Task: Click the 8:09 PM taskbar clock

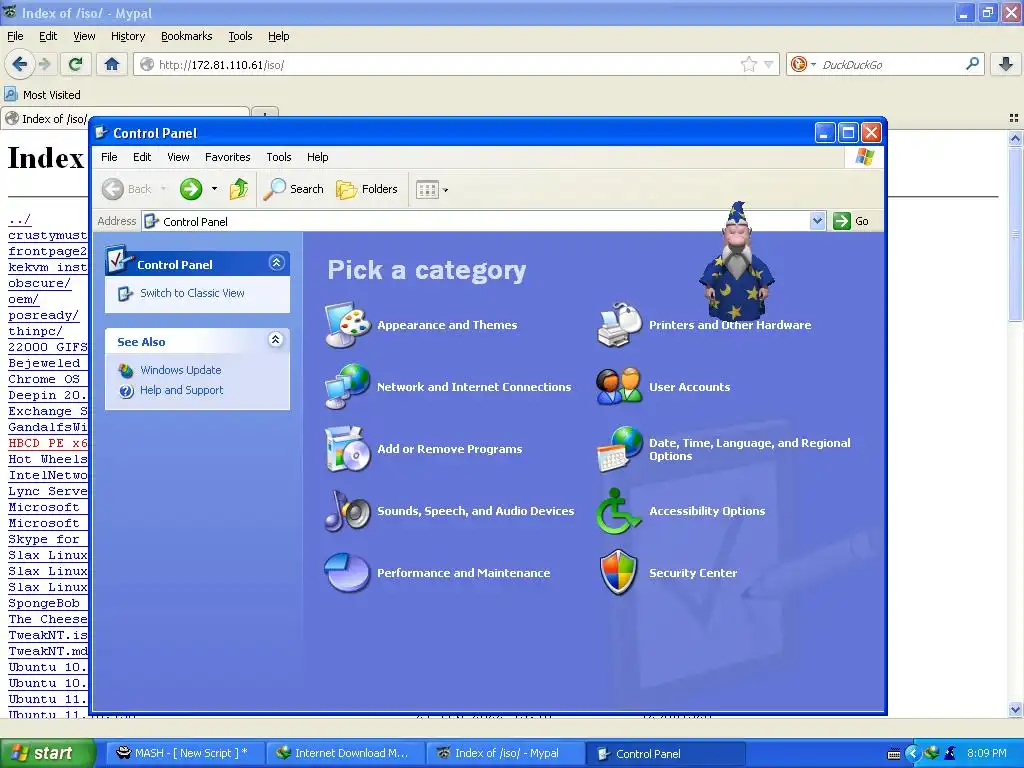Action: point(987,753)
